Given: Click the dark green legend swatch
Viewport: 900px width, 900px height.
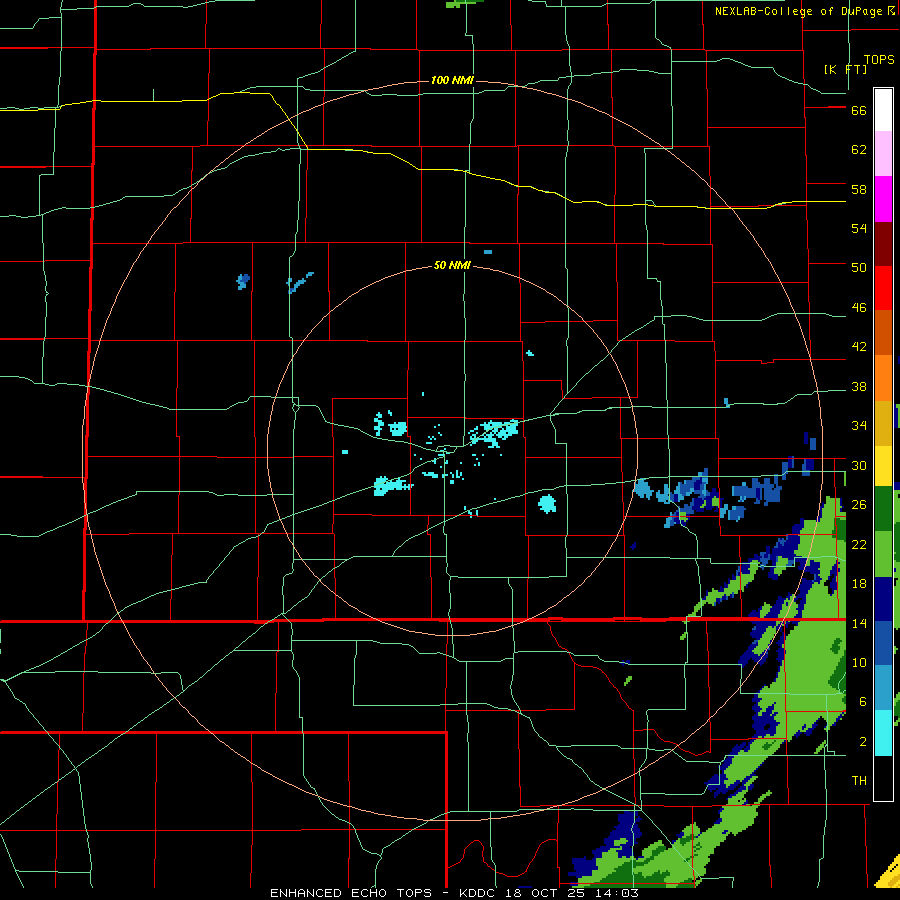Looking at the screenshot, I should point(883,509).
